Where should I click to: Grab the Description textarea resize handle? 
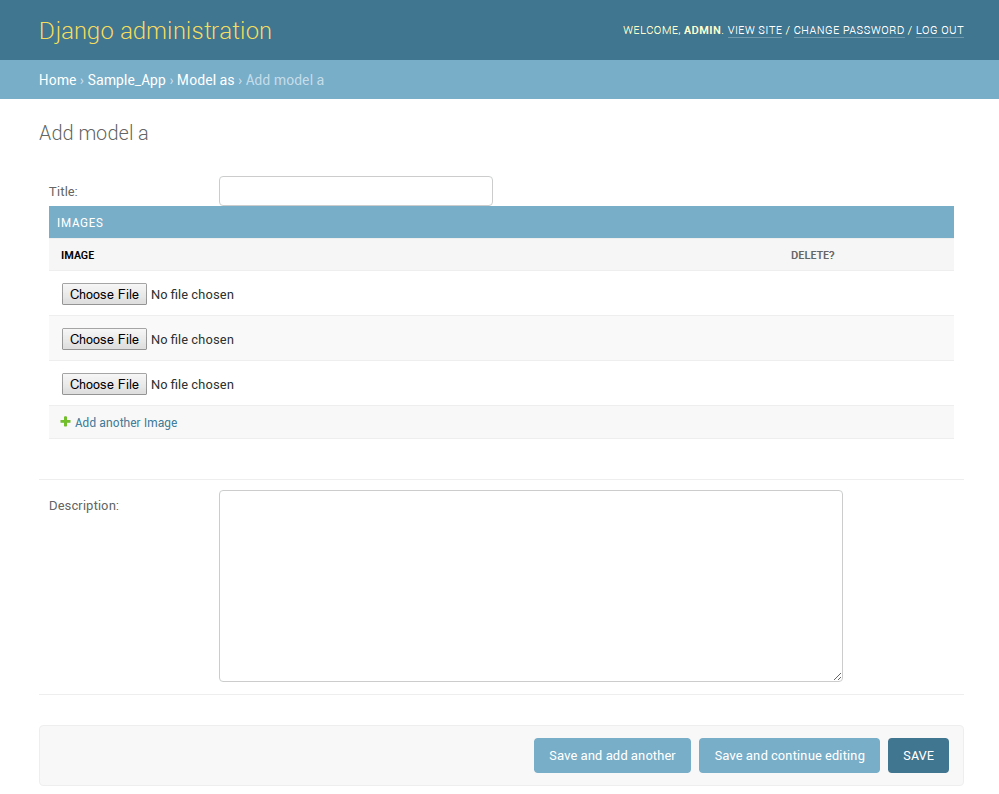837,676
